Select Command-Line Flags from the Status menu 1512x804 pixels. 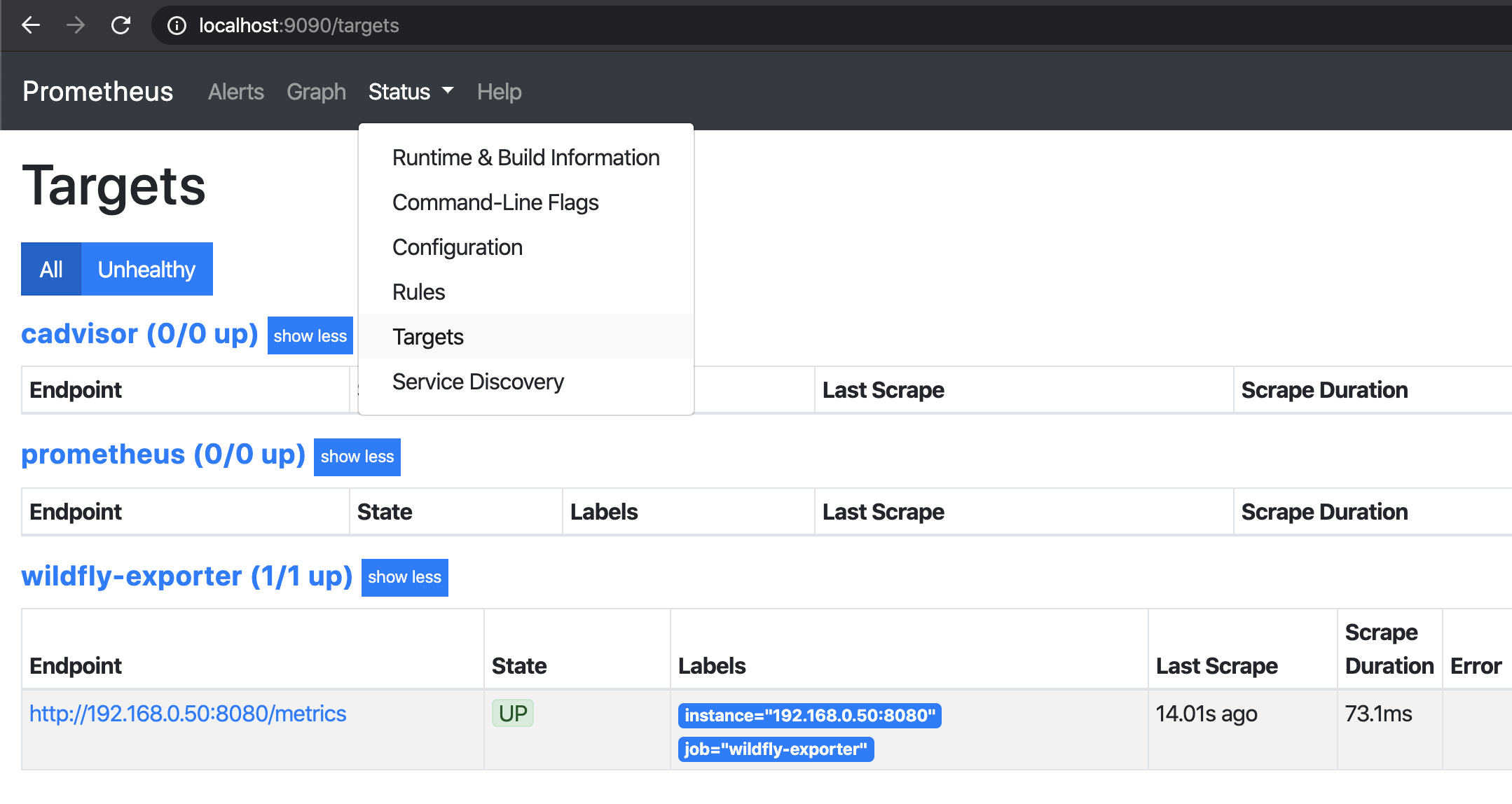(495, 202)
